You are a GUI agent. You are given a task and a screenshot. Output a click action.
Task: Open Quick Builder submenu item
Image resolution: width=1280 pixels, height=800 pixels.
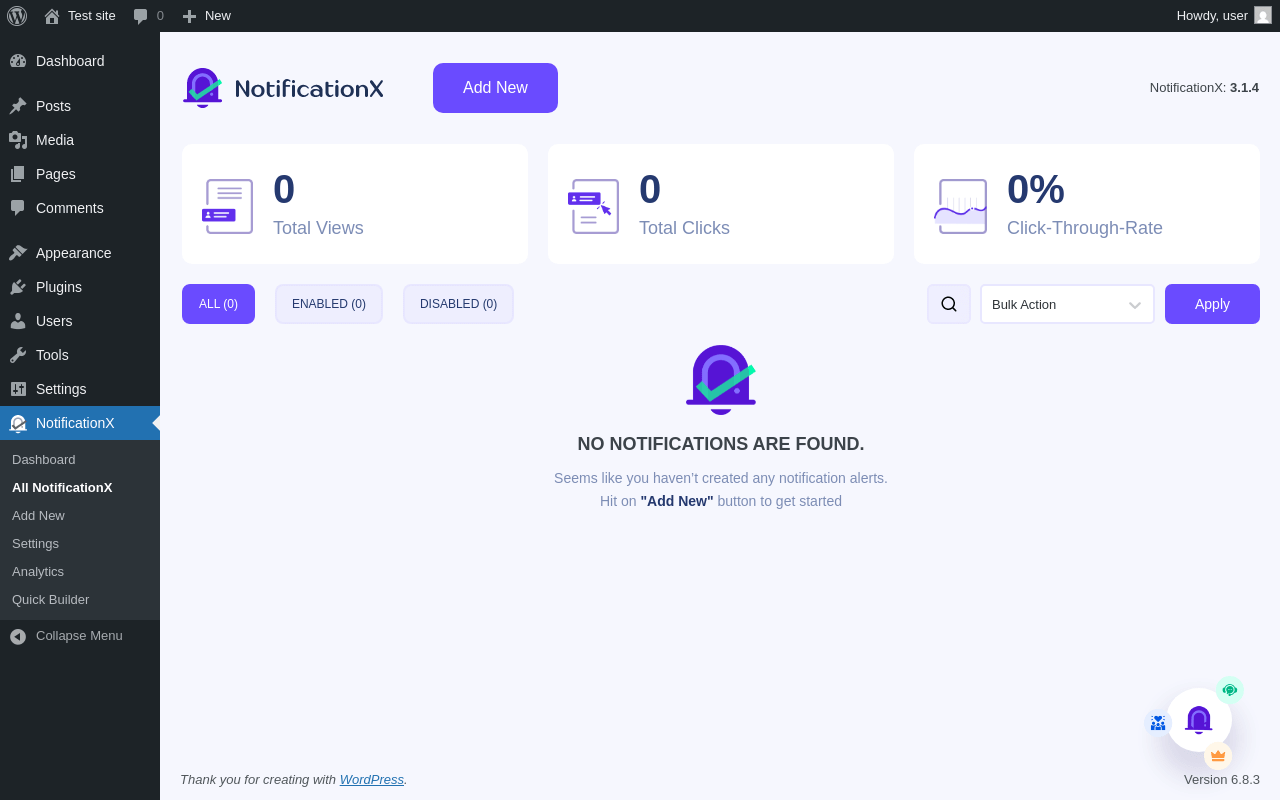click(80, 600)
